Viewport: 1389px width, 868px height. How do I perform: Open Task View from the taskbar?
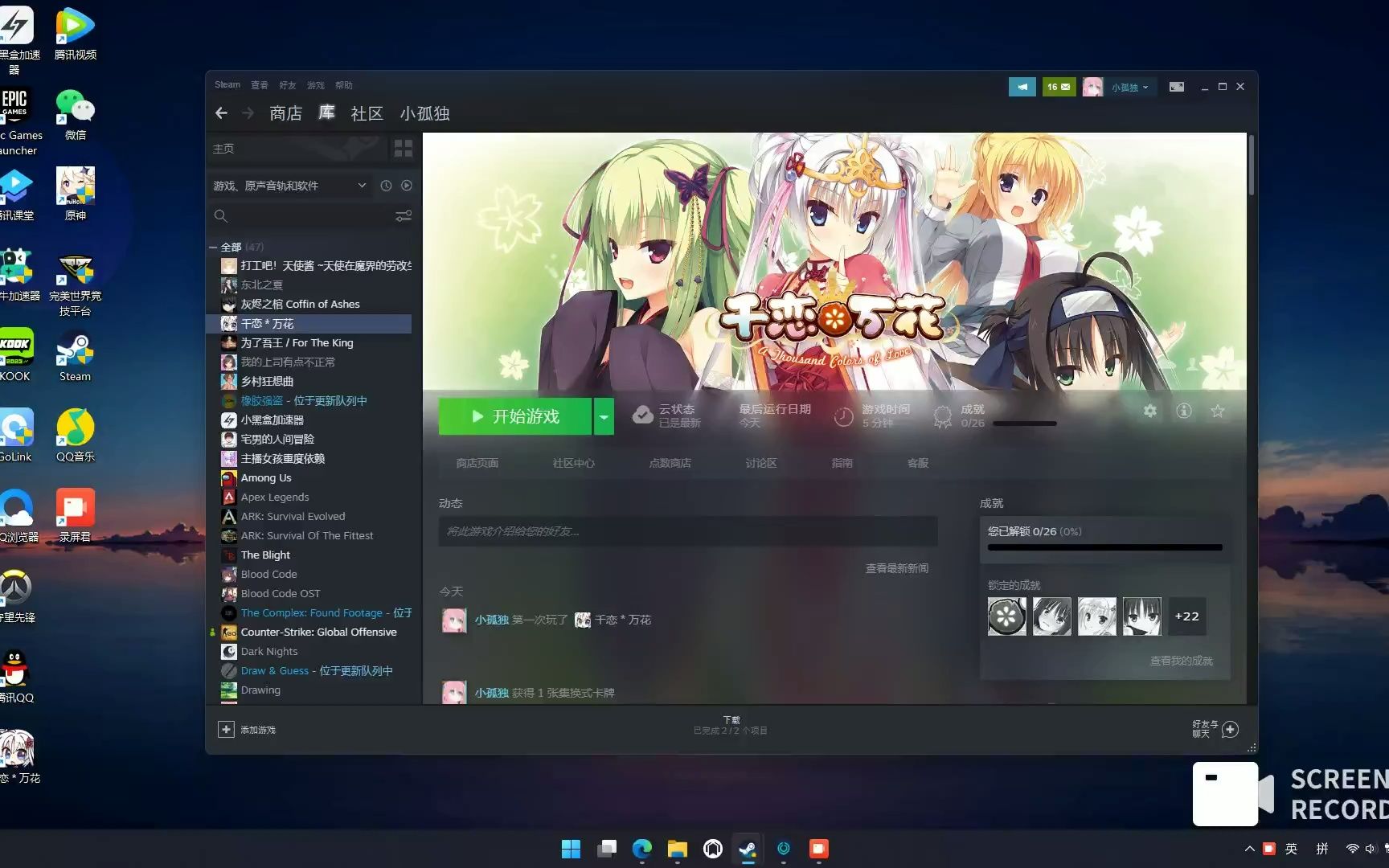606,849
